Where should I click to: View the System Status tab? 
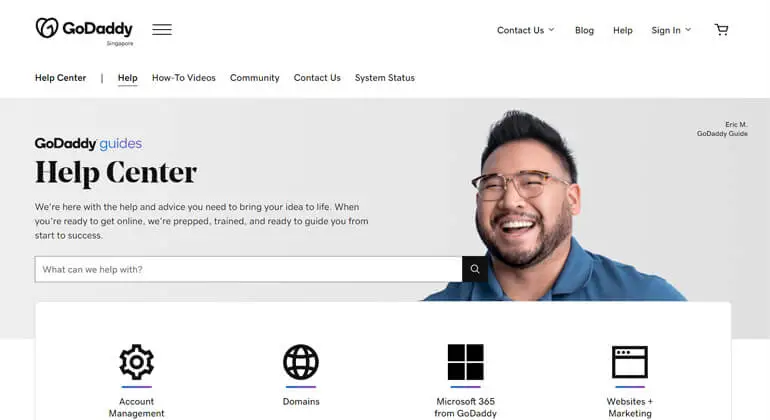click(x=385, y=78)
